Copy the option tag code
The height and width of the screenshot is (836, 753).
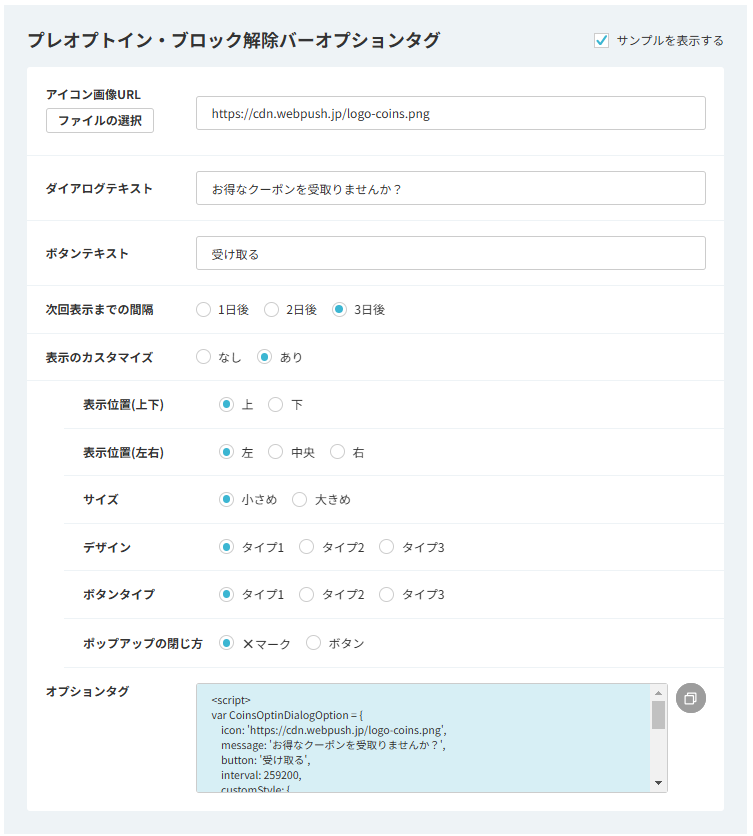click(691, 698)
